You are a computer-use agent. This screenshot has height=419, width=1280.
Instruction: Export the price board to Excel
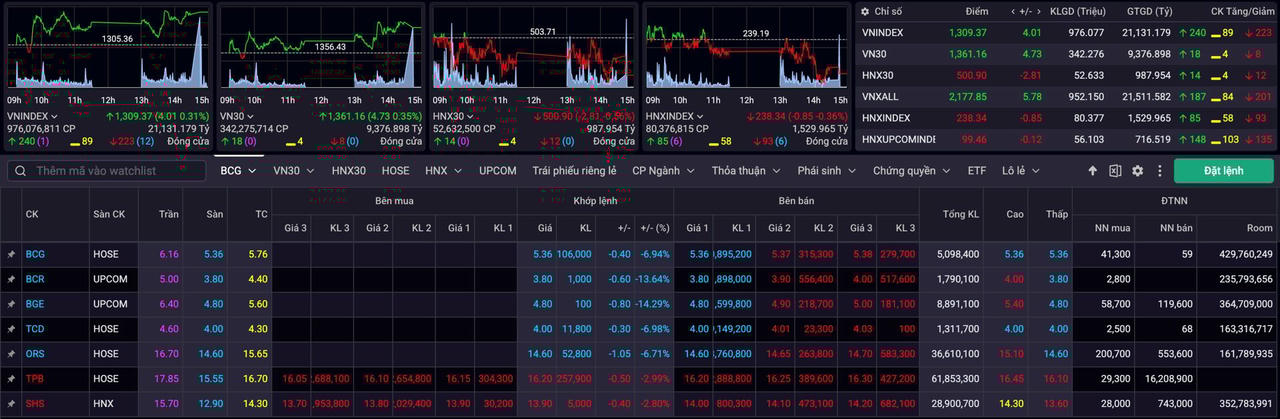1115,171
